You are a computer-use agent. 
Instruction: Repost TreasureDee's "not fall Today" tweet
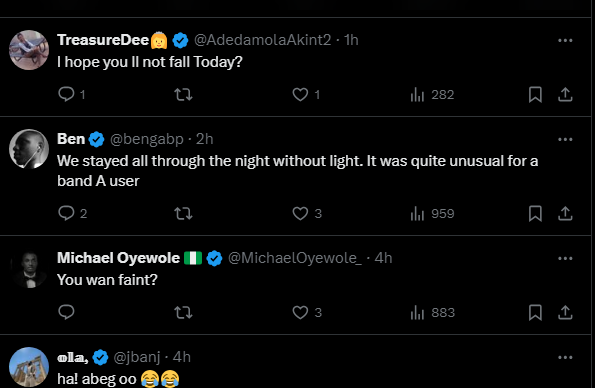(x=183, y=95)
